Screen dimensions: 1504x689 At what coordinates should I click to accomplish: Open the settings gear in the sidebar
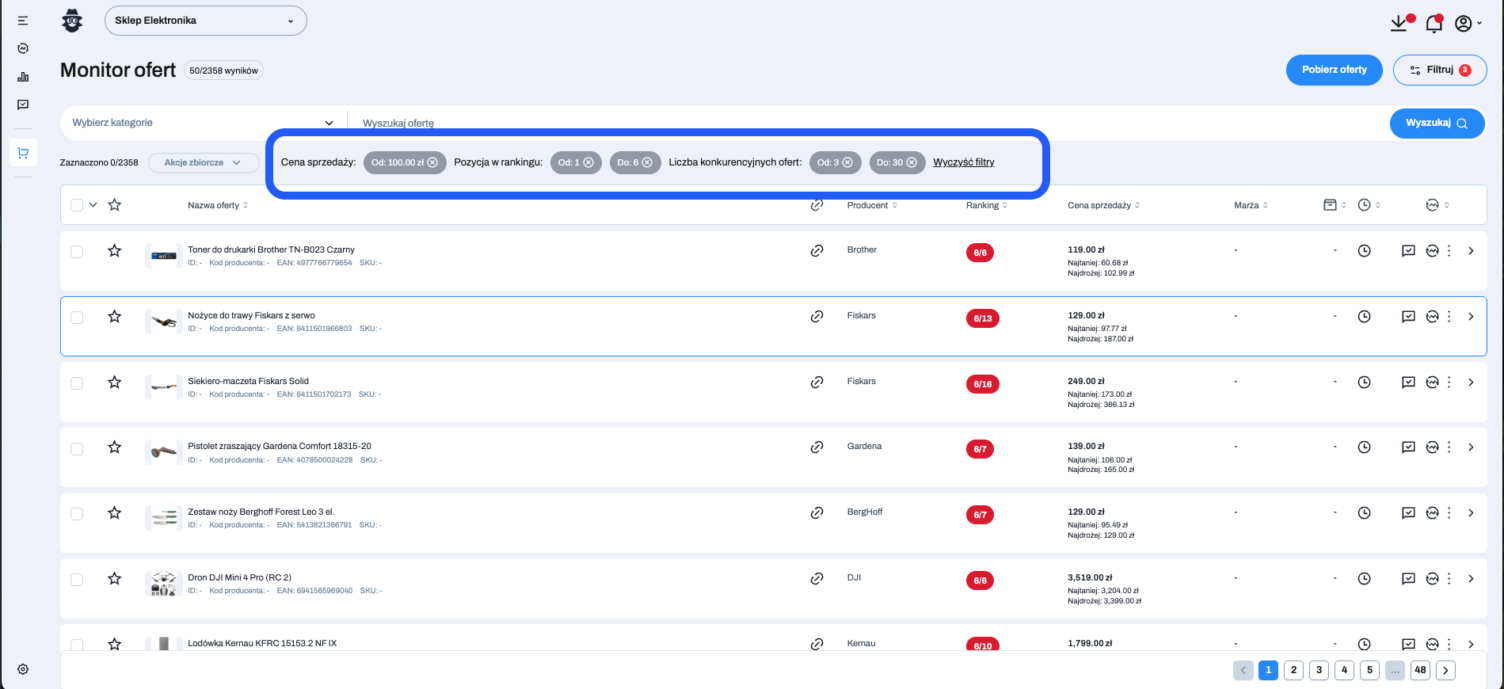tap(23, 669)
